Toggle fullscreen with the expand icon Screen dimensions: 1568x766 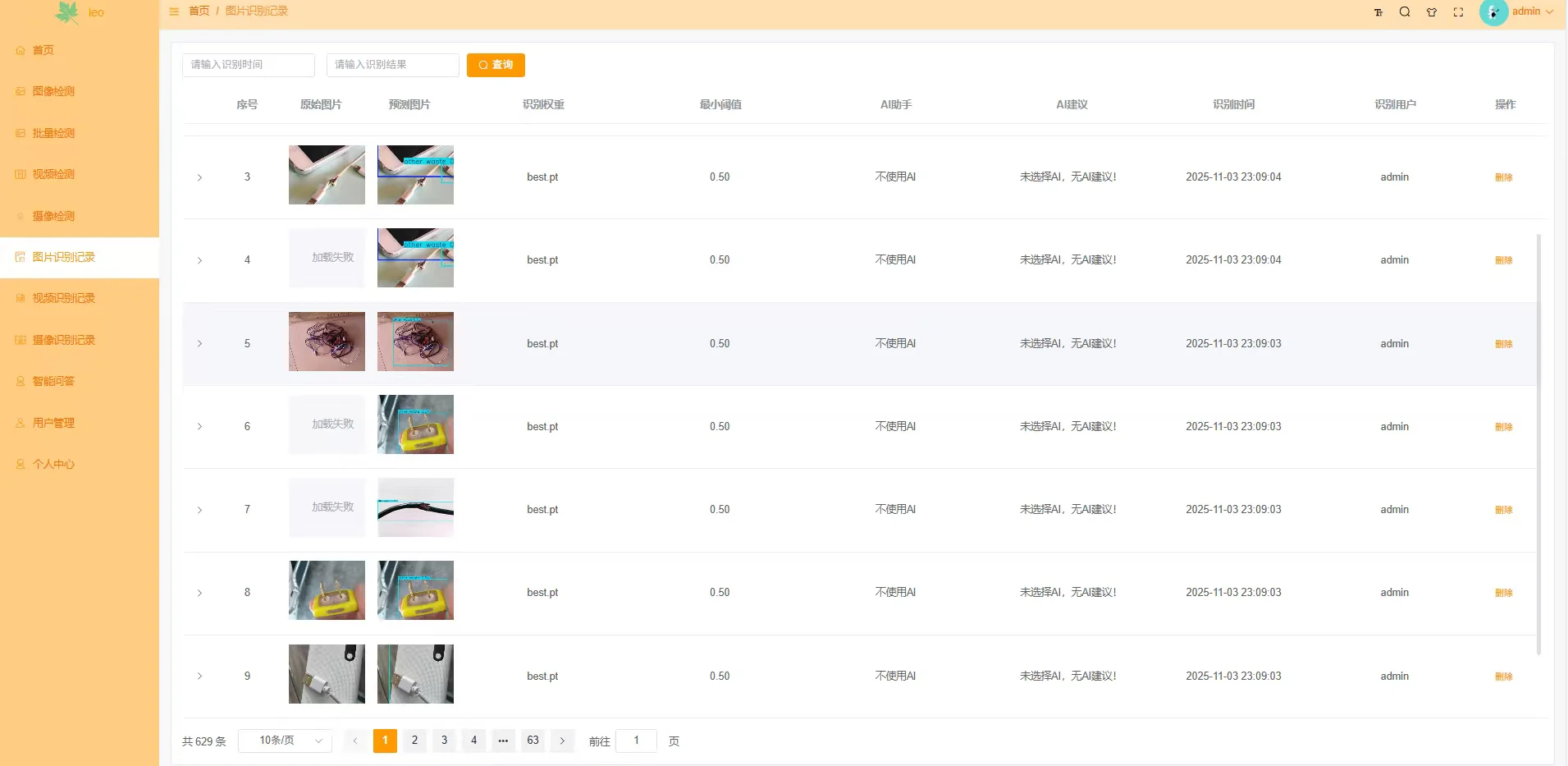(x=1458, y=11)
